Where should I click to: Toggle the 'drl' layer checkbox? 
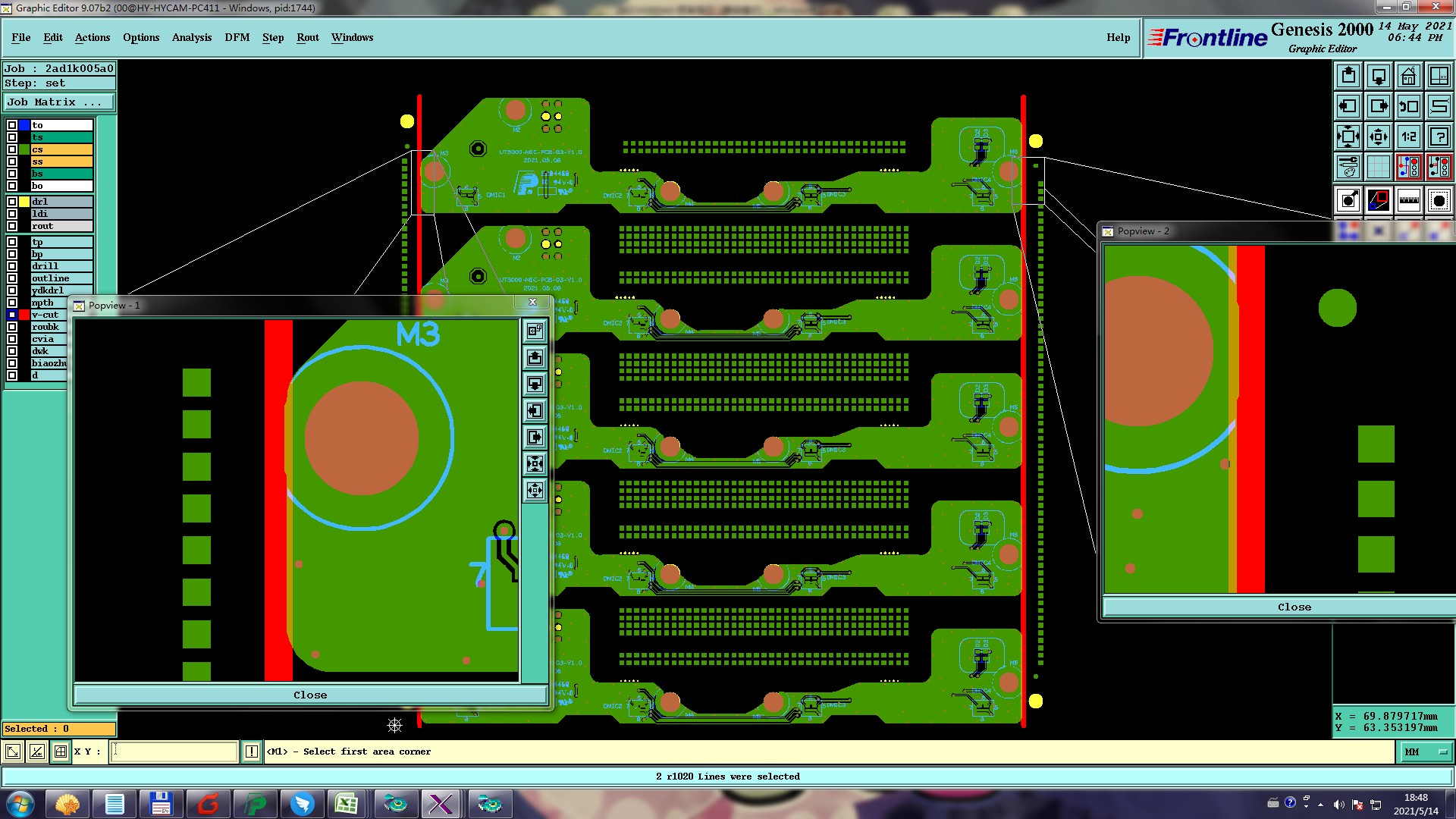click(12, 202)
